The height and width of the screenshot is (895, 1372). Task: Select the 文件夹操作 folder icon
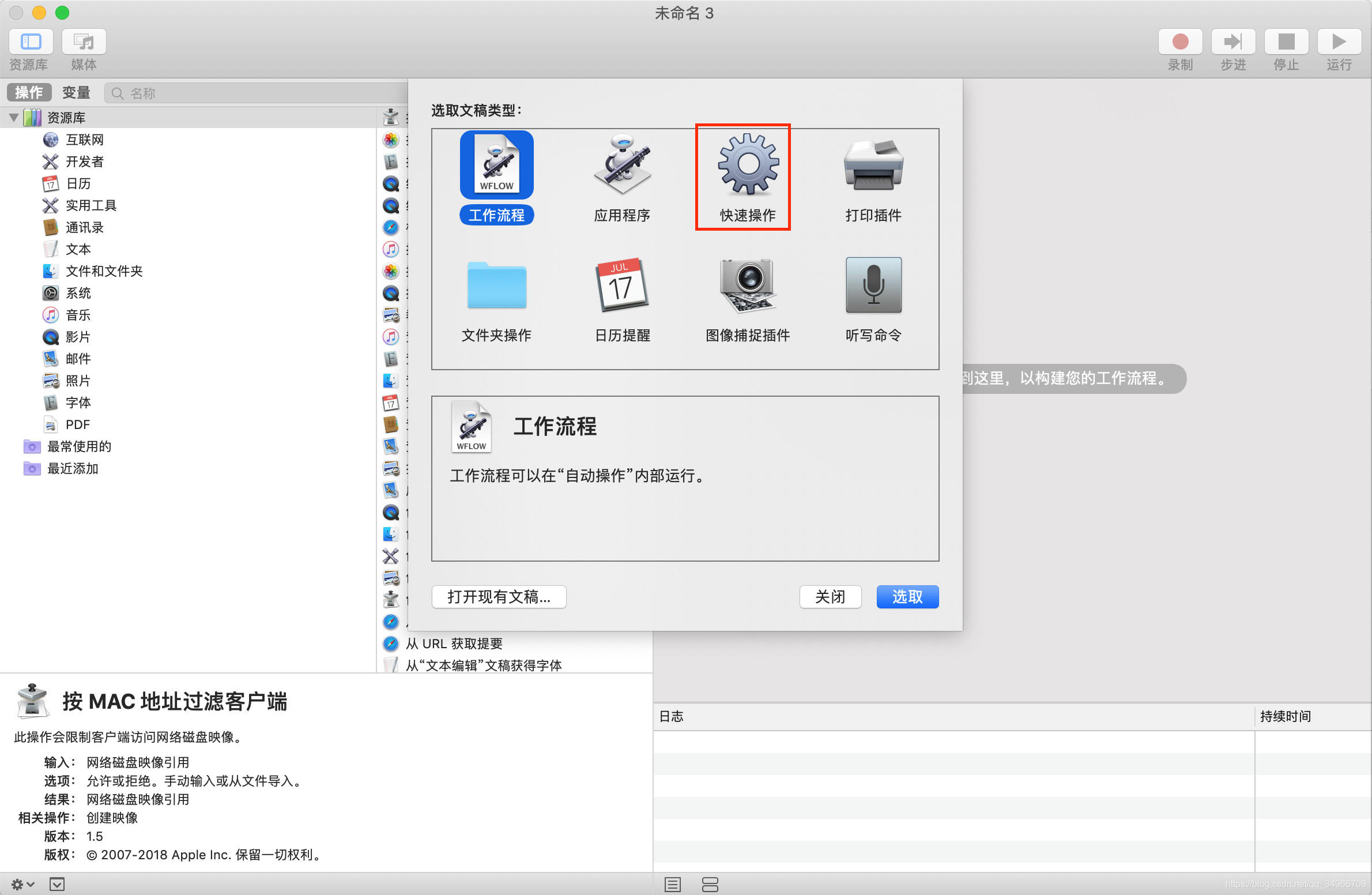click(x=496, y=285)
